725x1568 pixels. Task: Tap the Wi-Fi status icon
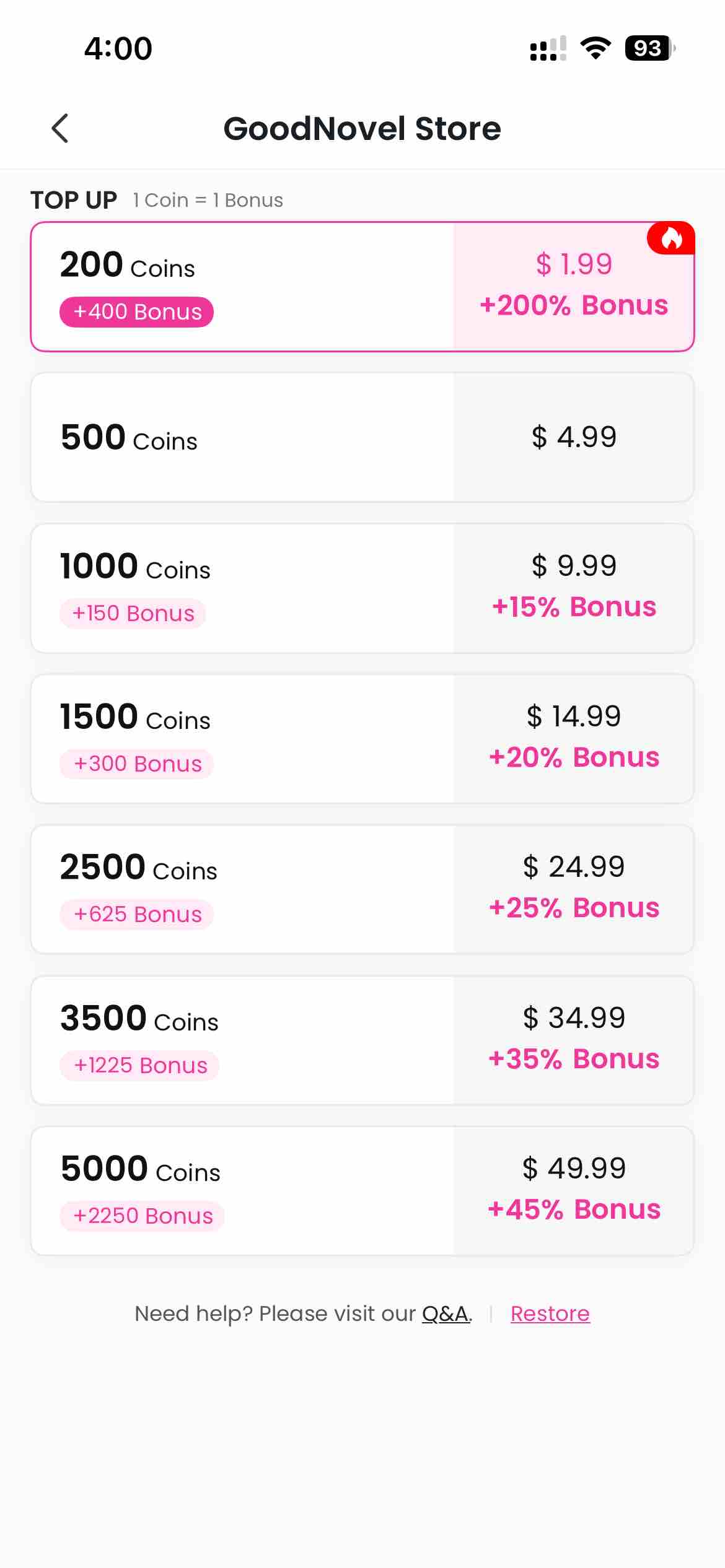595,48
